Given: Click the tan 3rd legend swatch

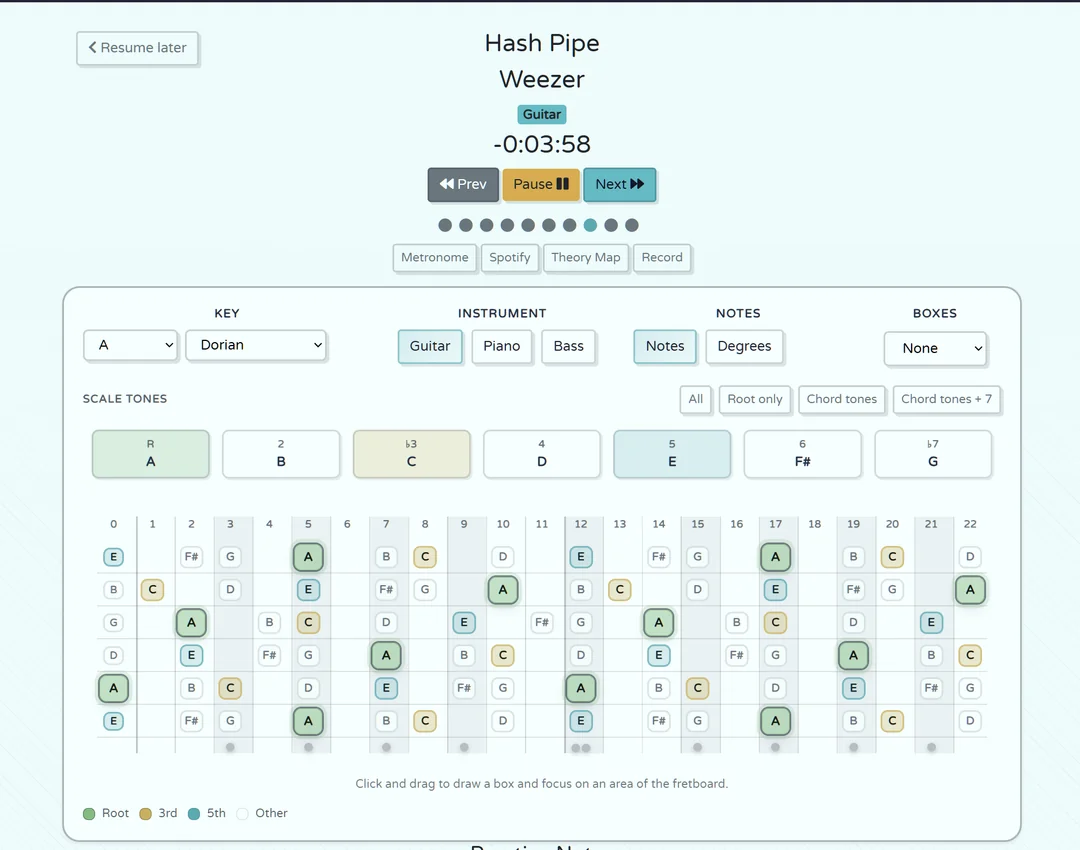Looking at the screenshot, I should [145, 814].
